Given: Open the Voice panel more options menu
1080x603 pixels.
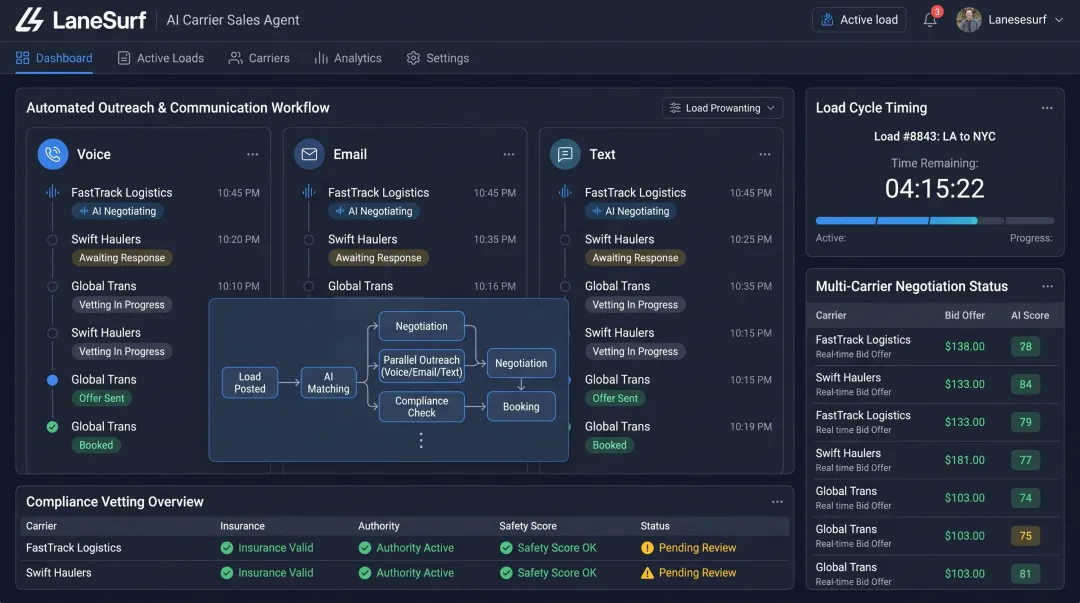Looking at the screenshot, I should point(253,154).
